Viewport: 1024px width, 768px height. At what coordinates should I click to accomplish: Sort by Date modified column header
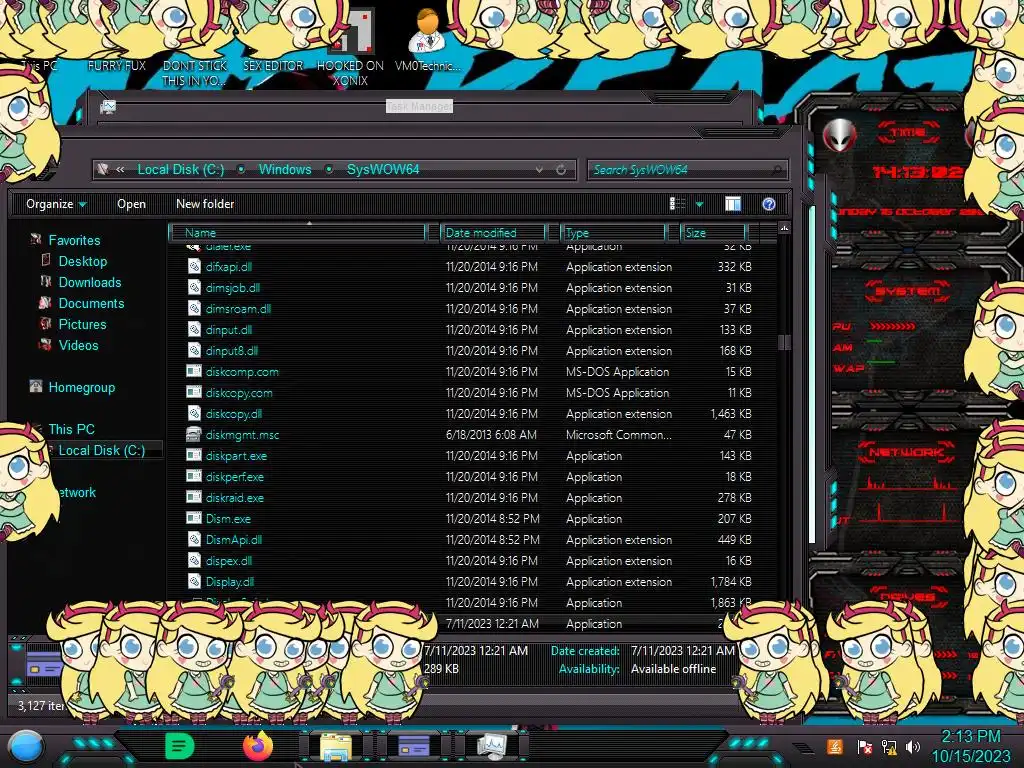[x=493, y=232]
